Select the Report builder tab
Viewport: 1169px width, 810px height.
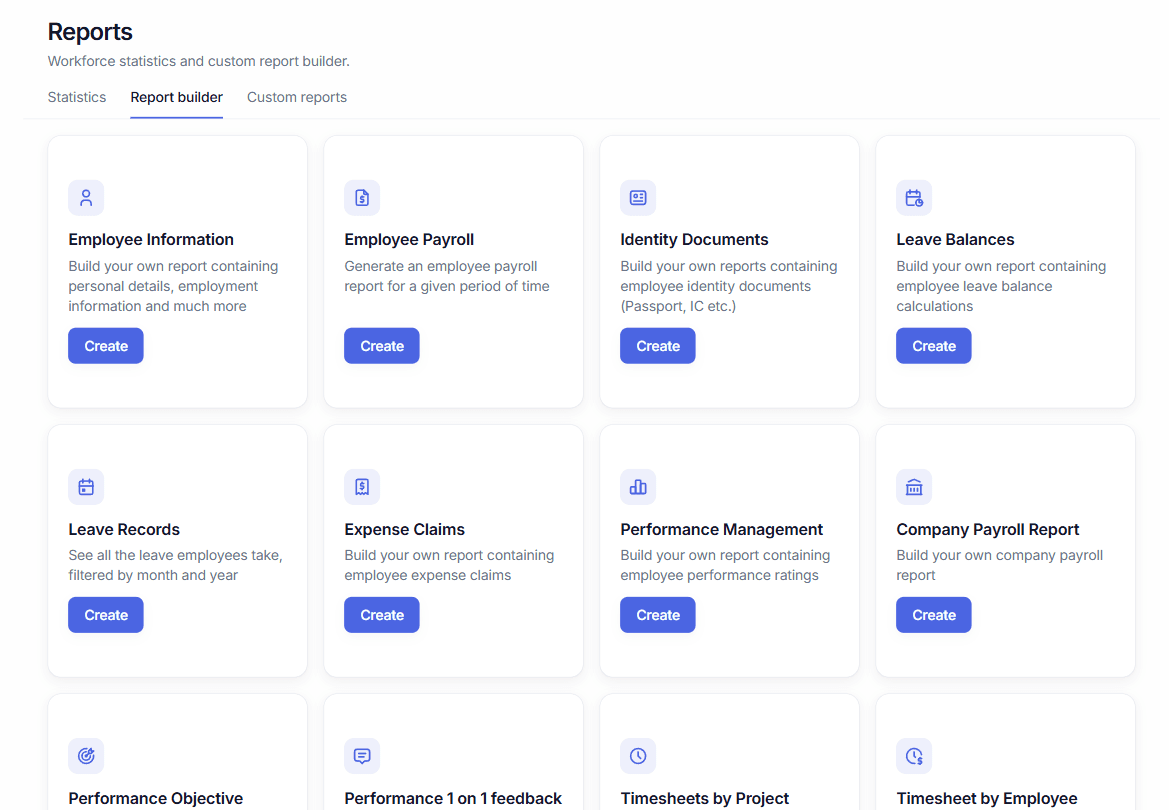coord(177,97)
